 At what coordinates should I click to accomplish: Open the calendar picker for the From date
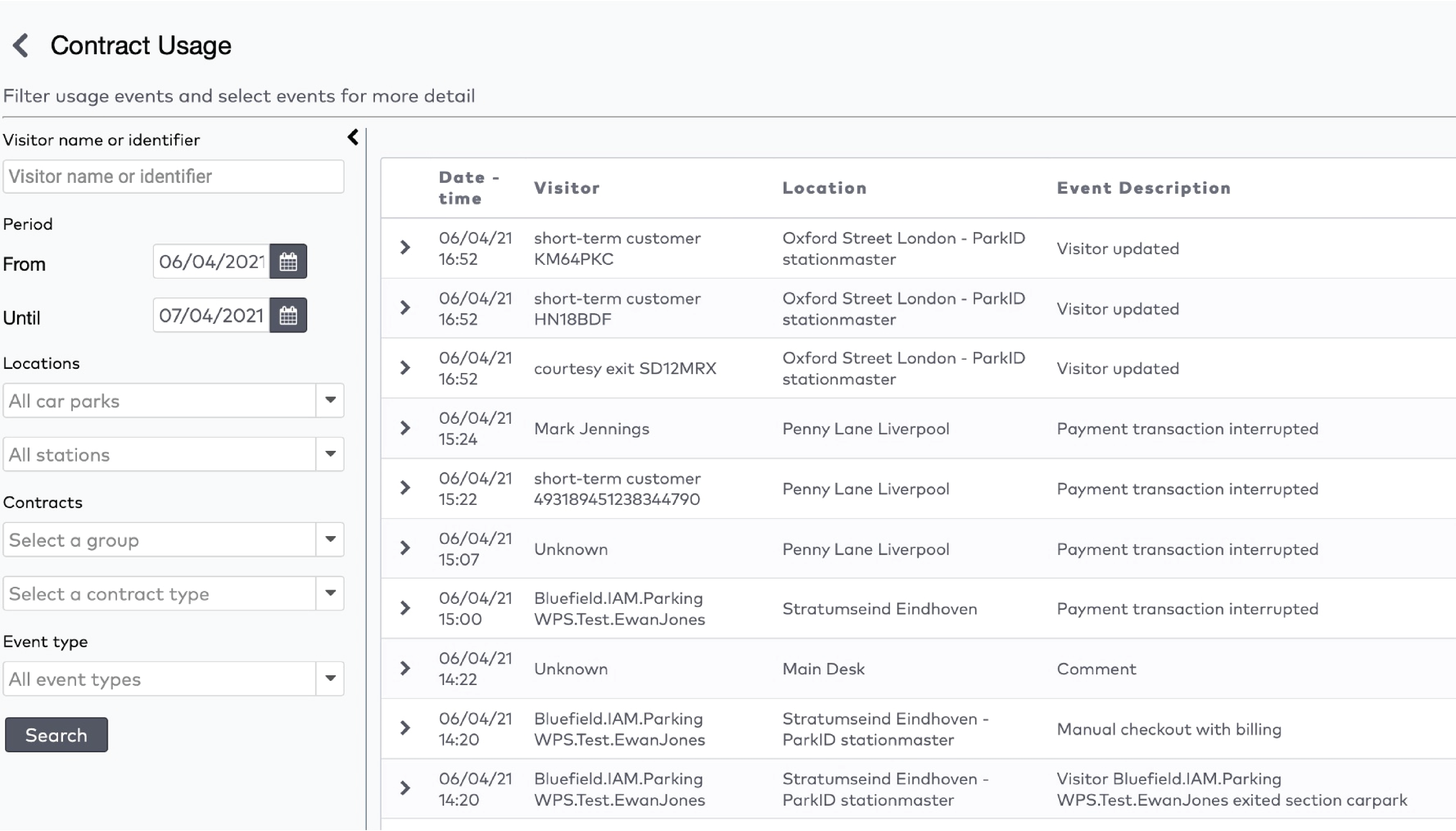click(x=288, y=261)
